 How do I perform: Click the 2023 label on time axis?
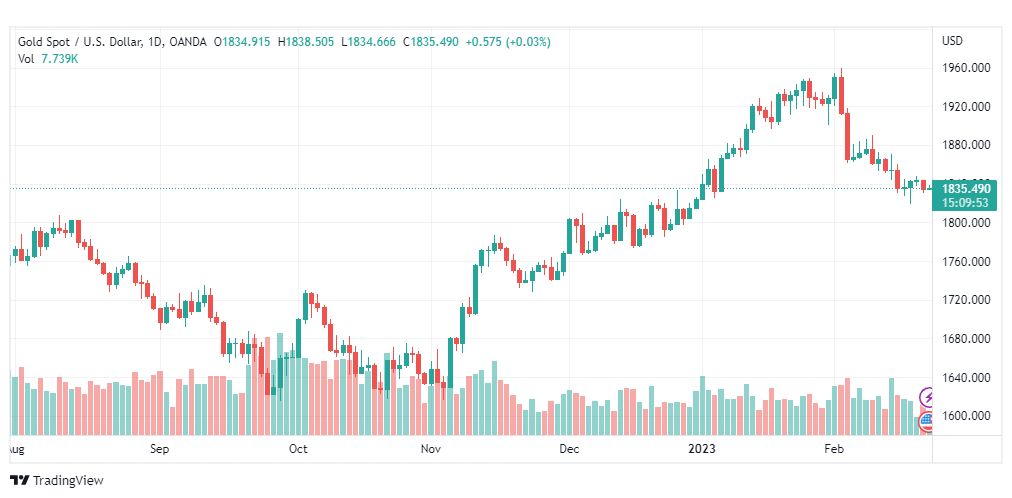702,449
